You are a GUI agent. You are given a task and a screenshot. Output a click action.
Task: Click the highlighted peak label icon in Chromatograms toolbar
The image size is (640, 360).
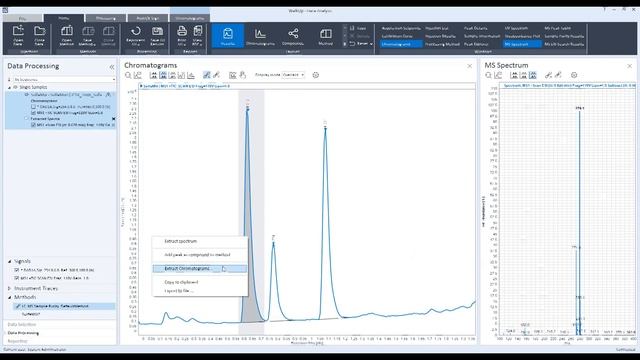click(x=163, y=75)
